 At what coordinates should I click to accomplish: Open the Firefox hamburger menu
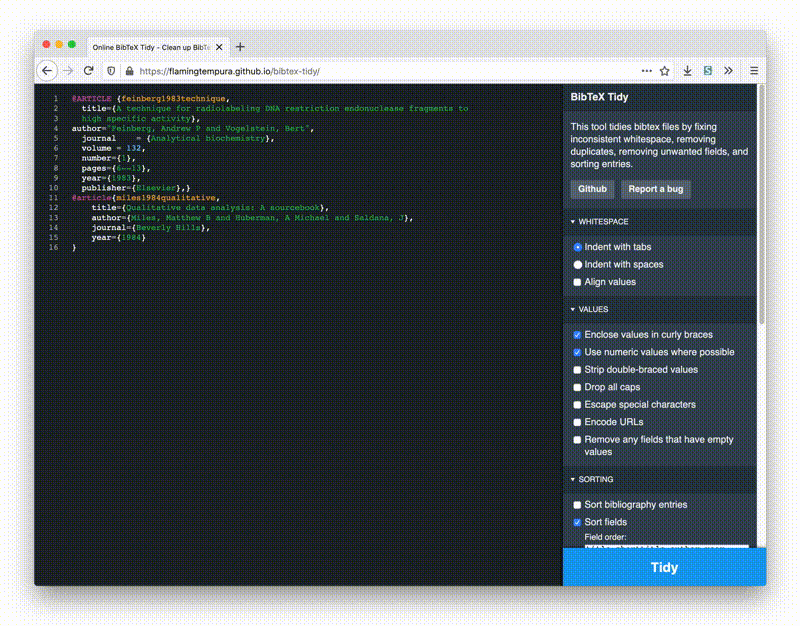(x=754, y=71)
